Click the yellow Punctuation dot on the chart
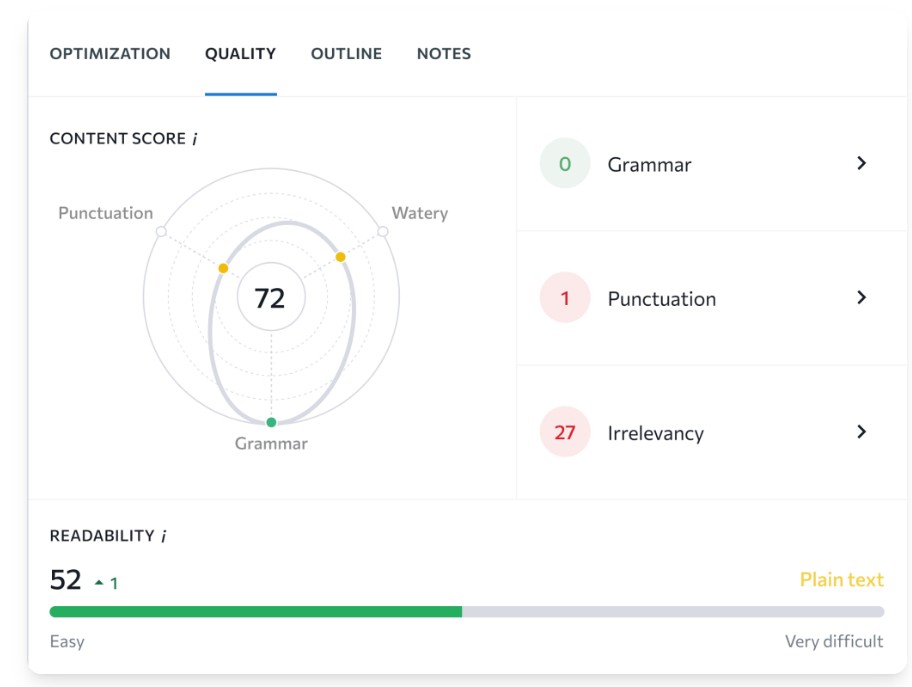Image resolution: width=912 pixels, height=687 pixels. click(x=222, y=267)
